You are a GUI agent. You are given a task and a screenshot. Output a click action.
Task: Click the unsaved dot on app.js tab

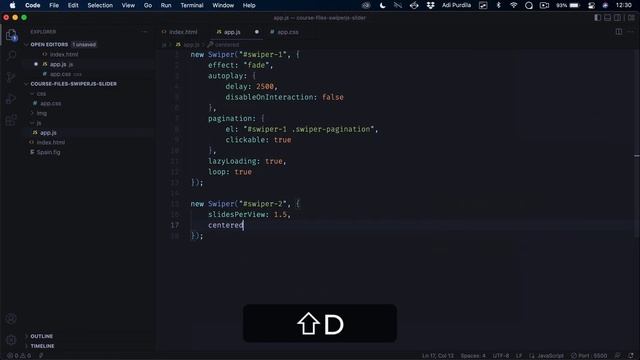tap(257, 32)
